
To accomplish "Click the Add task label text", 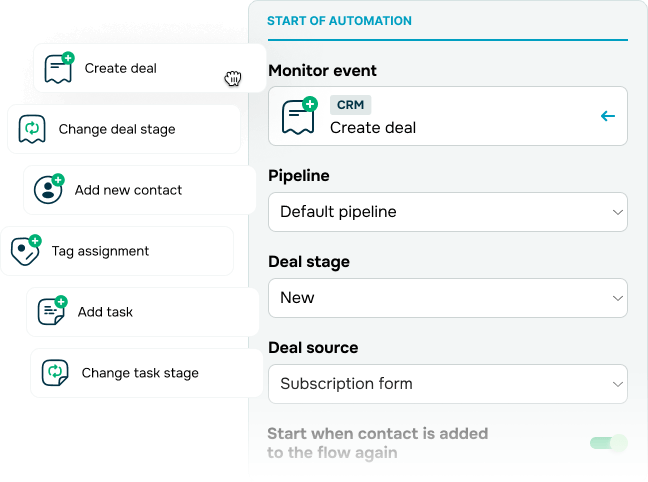I will pyautogui.click(x=105, y=312).
